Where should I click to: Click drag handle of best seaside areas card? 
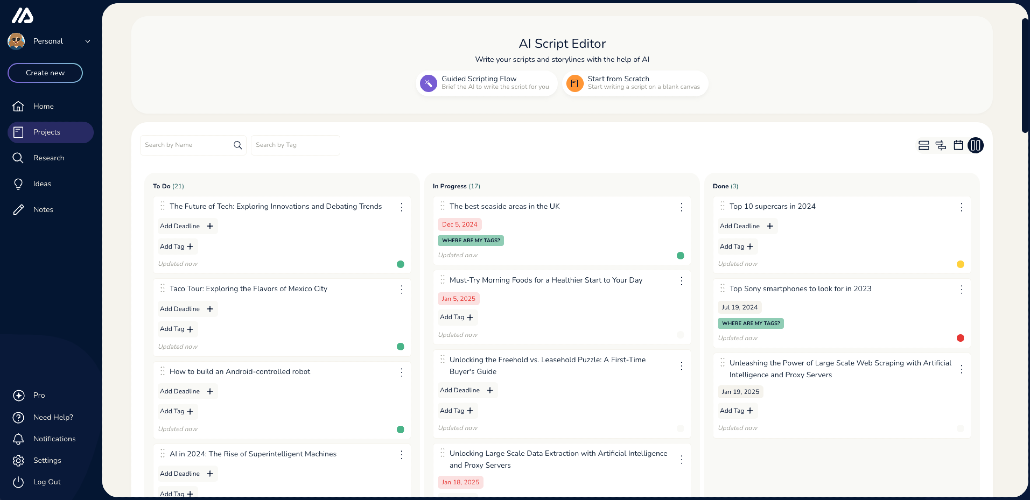[442, 206]
